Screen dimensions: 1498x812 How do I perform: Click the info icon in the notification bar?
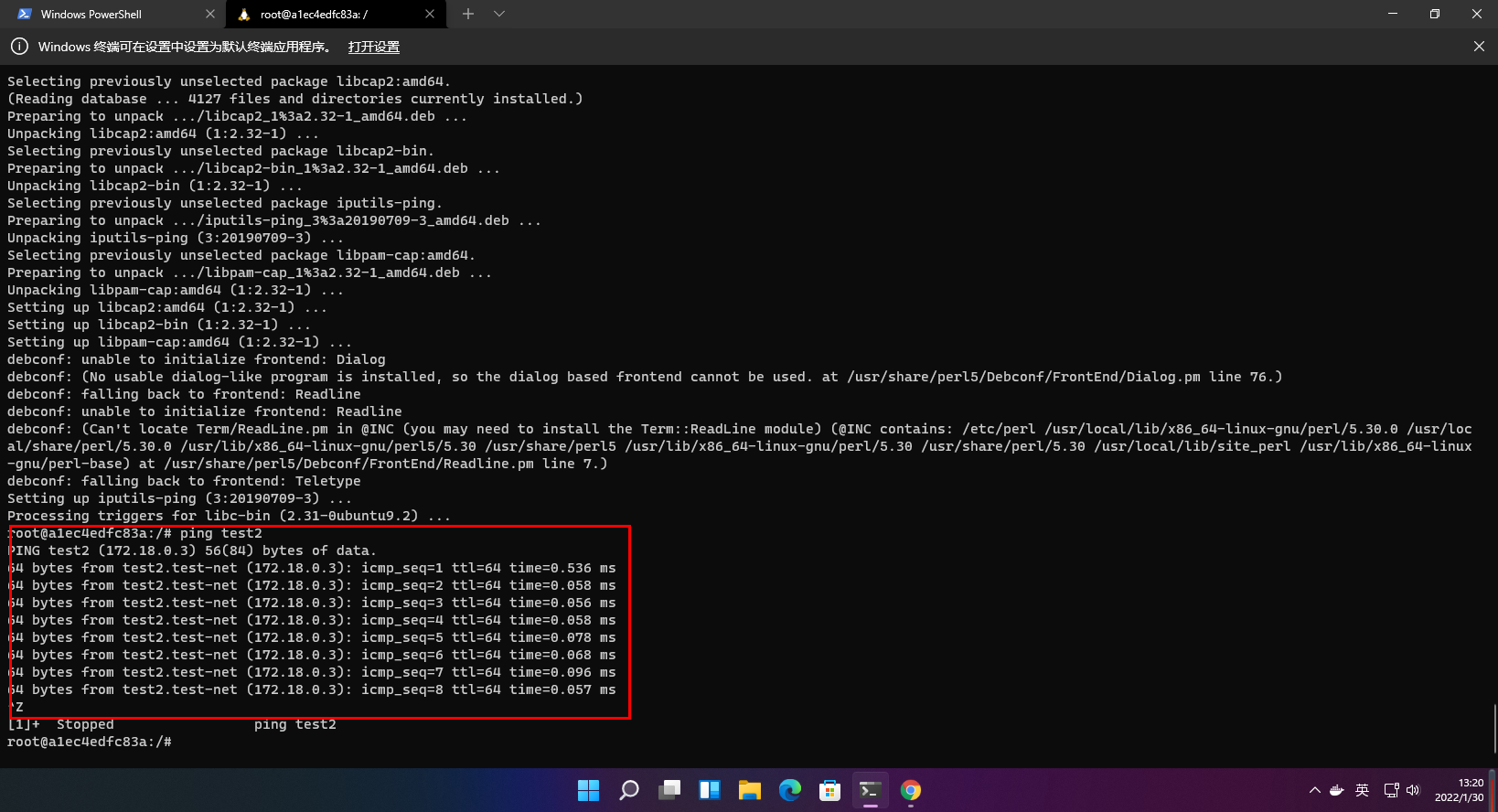pyautogui.click(x=18, y=47)
